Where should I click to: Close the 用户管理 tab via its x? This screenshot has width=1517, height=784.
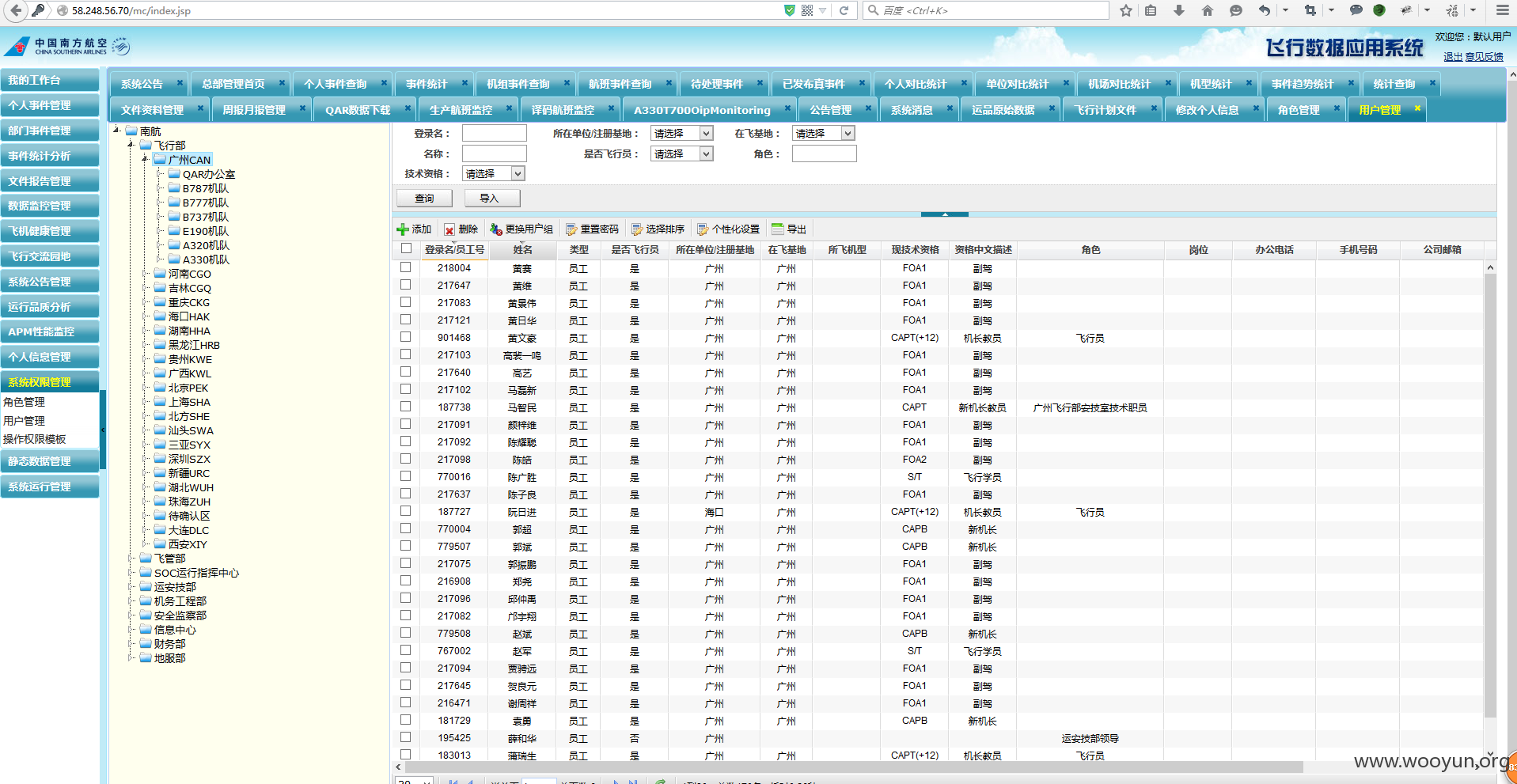(1417, 108)
